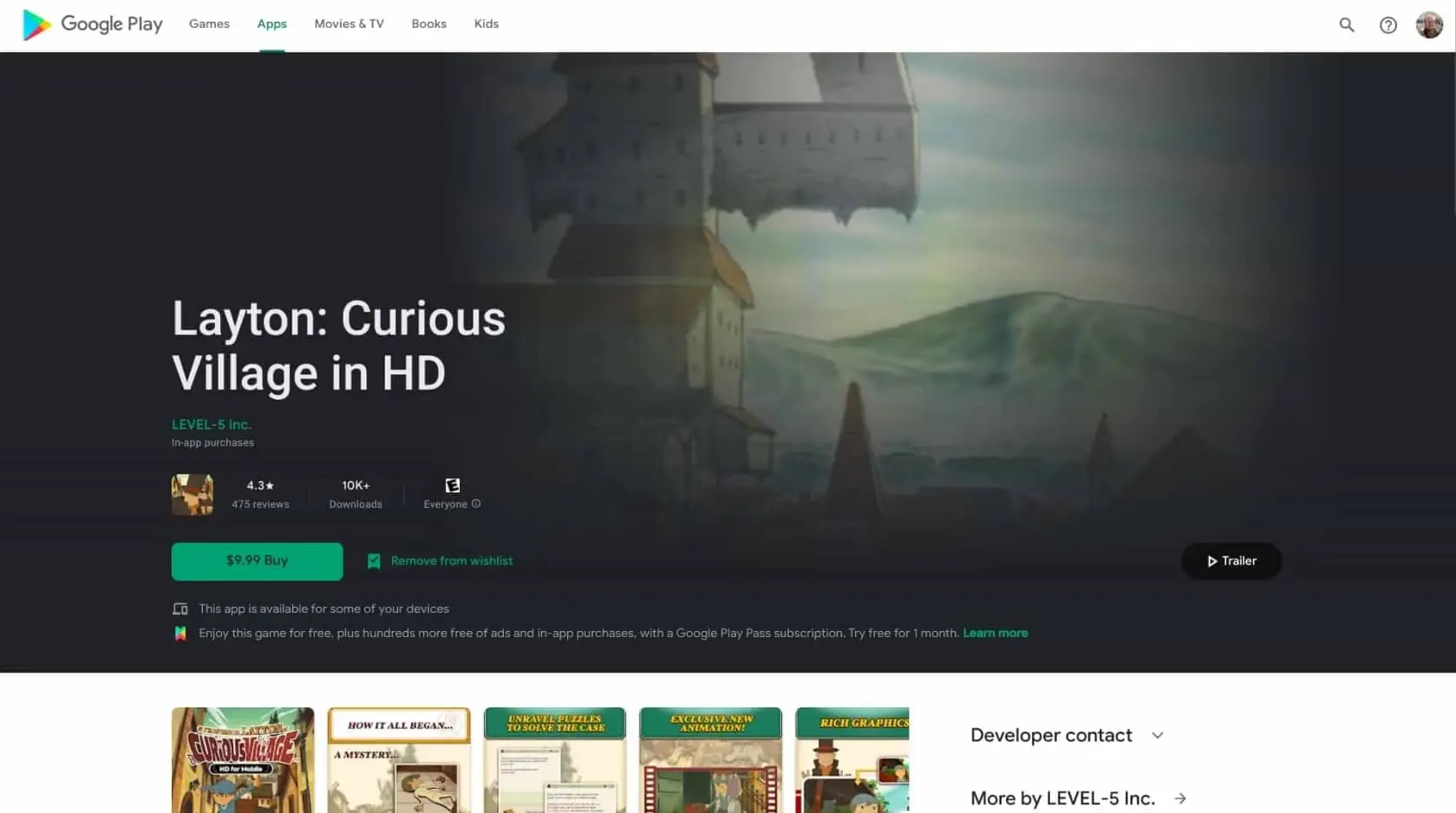Switch to the Games tab

click(209, 24)
